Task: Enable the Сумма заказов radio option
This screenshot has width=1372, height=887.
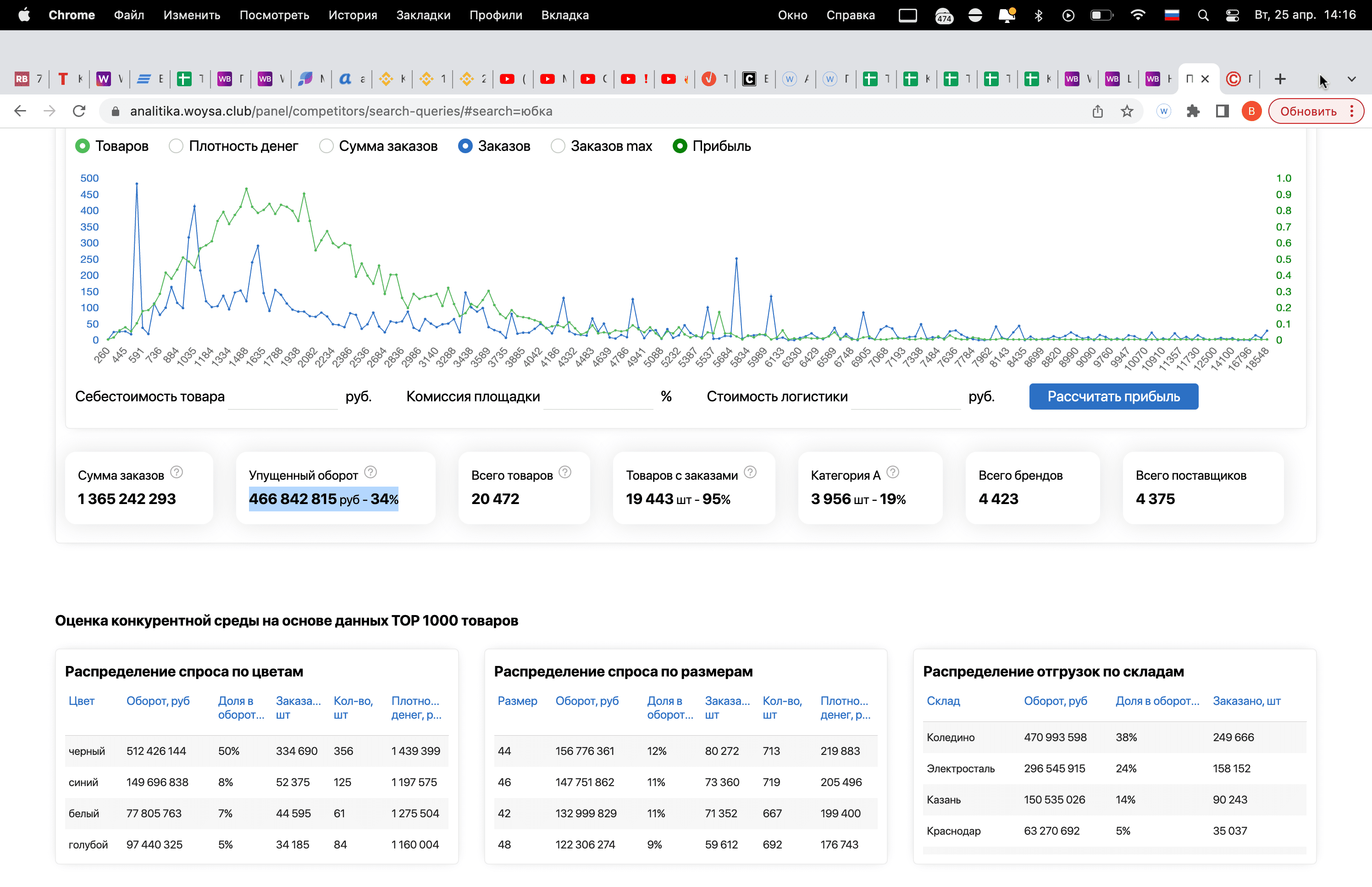Action: click(x=326, y=146)
